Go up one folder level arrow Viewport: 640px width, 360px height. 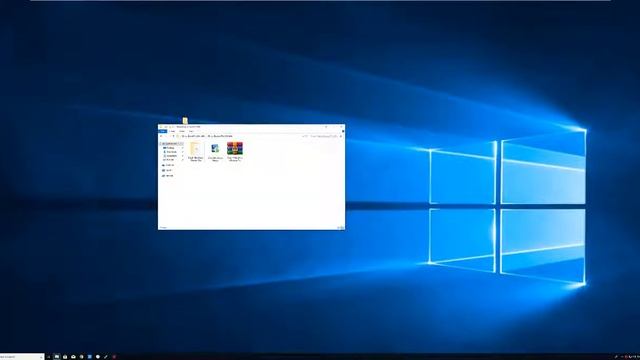(173, 136)
